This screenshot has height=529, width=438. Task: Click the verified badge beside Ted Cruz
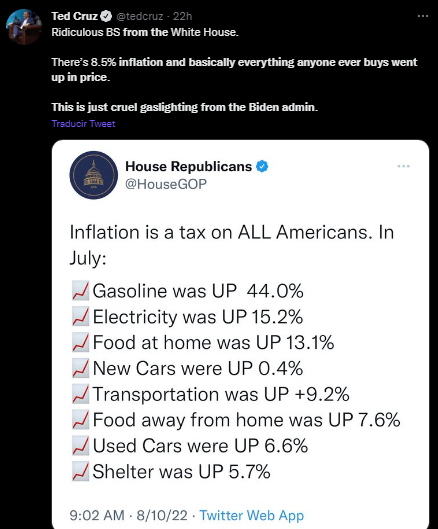(107, 16)
